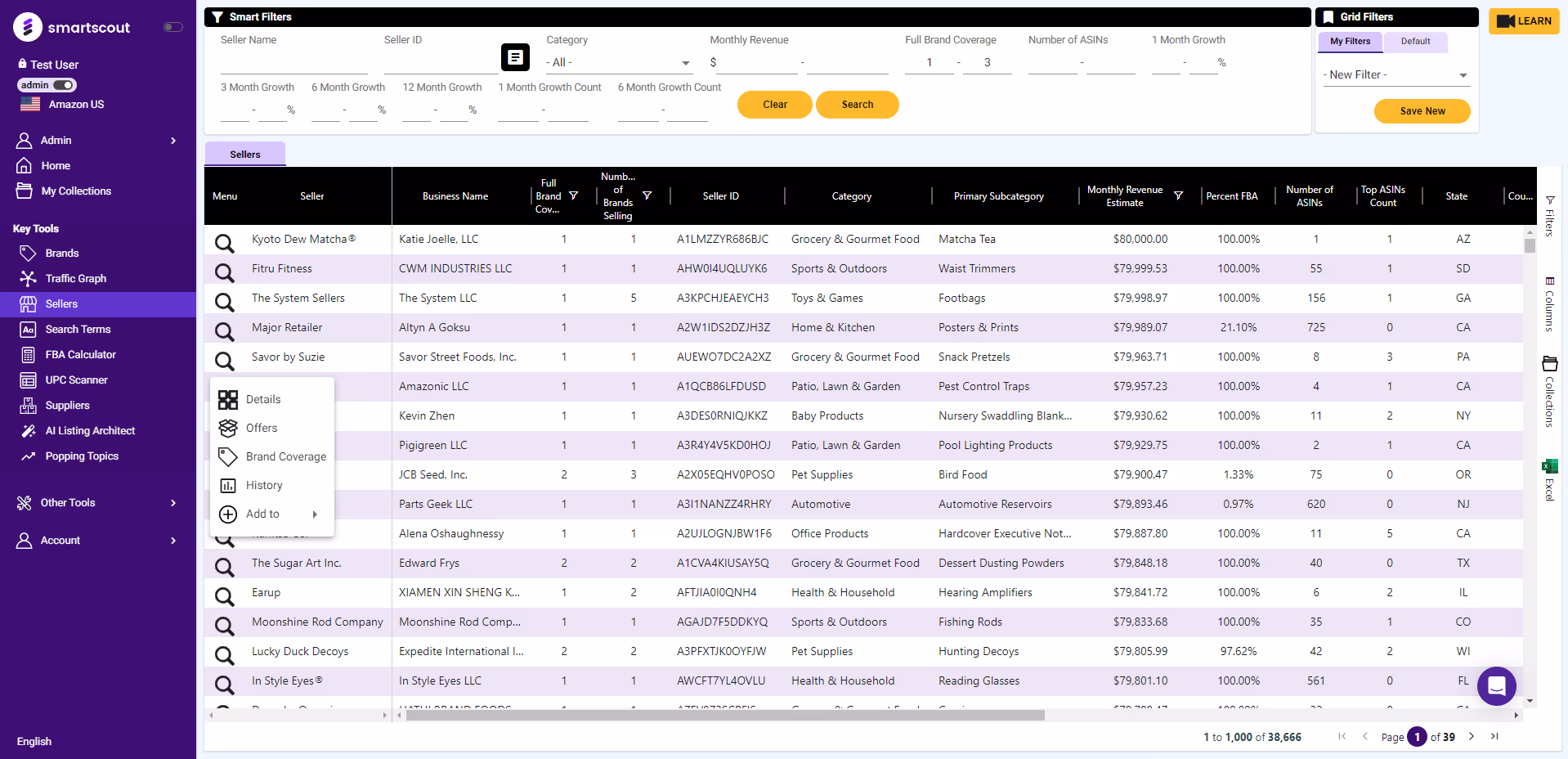This screenshot has width=1568, height=759.
Task: Go to the next page
Action: point(1472,736)
